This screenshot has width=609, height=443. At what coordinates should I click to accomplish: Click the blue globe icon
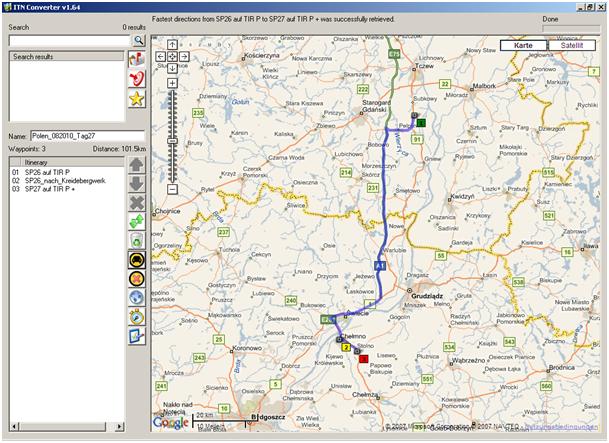tap(137, 298)
